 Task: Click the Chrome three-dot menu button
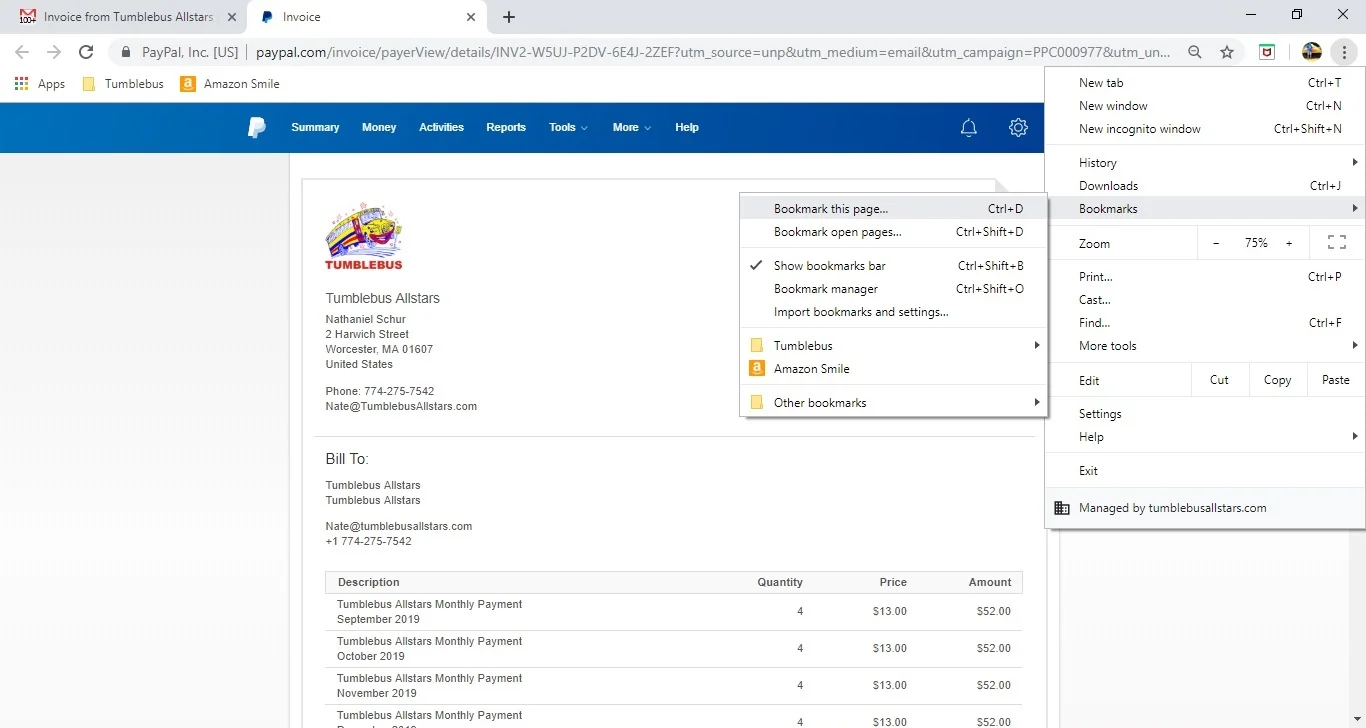1345,52
